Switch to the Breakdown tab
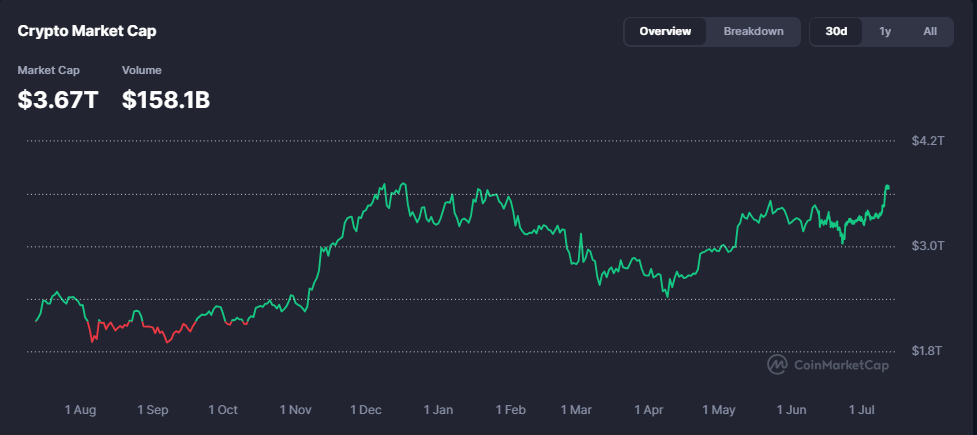Image resolution: width=977 pixels, height=435 pixels. 753,31
